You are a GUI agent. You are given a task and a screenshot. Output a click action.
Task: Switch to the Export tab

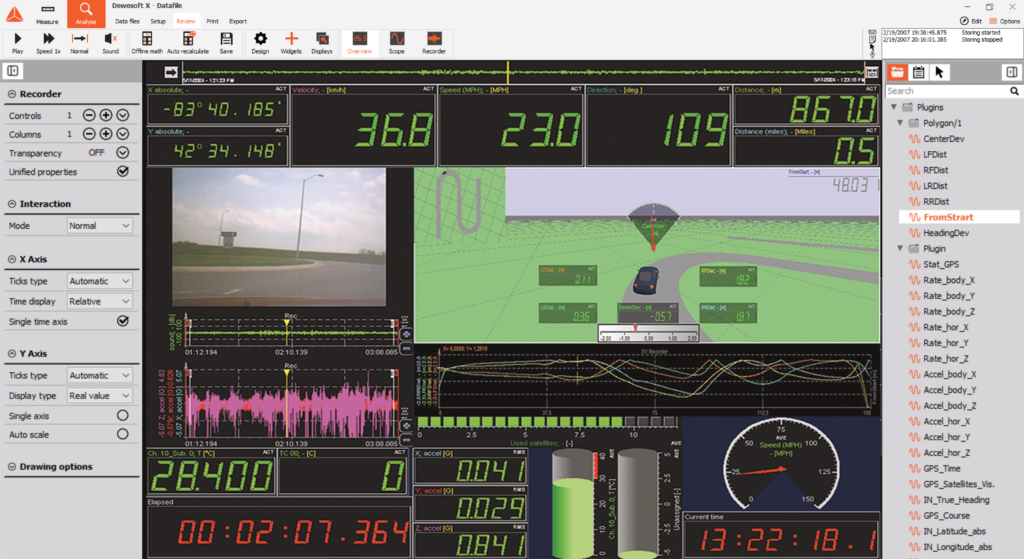238,20
